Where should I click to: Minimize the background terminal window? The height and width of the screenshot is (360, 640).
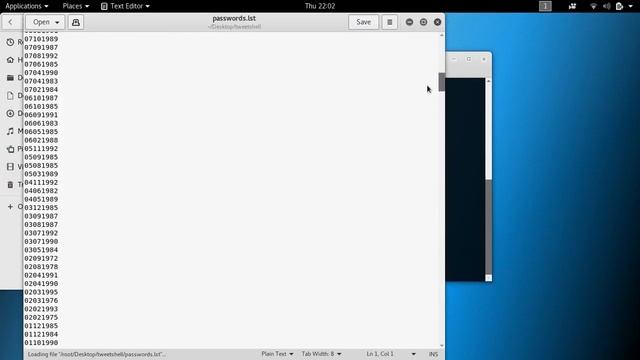[454, 59]
